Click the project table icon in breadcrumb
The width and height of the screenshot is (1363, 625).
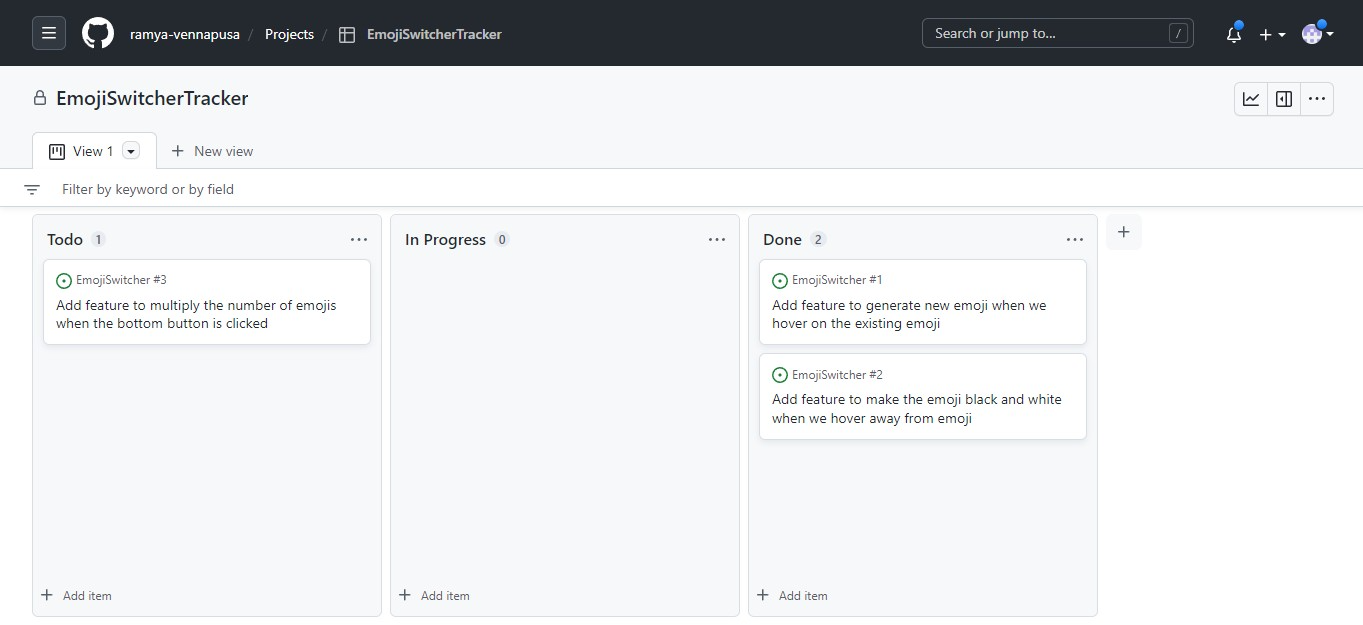click(x=347, y=34)
